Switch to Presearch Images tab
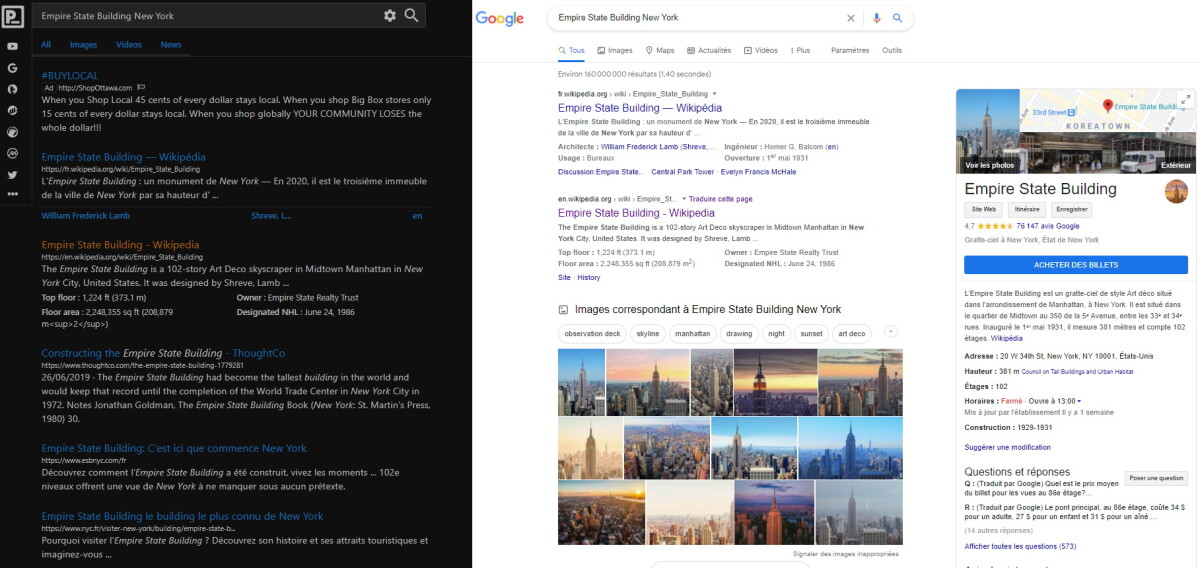Screen dimensions: 1200x568 (84, 45)
